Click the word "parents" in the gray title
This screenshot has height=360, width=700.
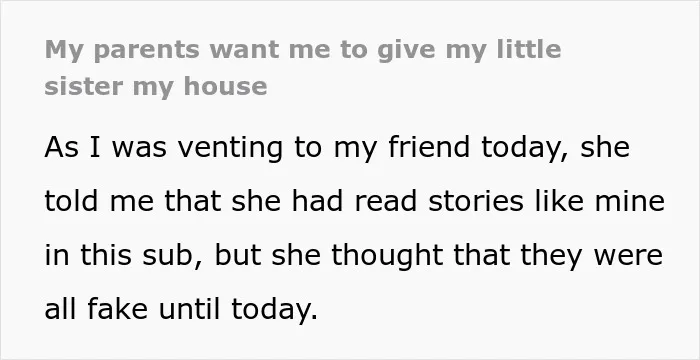tap(147, 50)
